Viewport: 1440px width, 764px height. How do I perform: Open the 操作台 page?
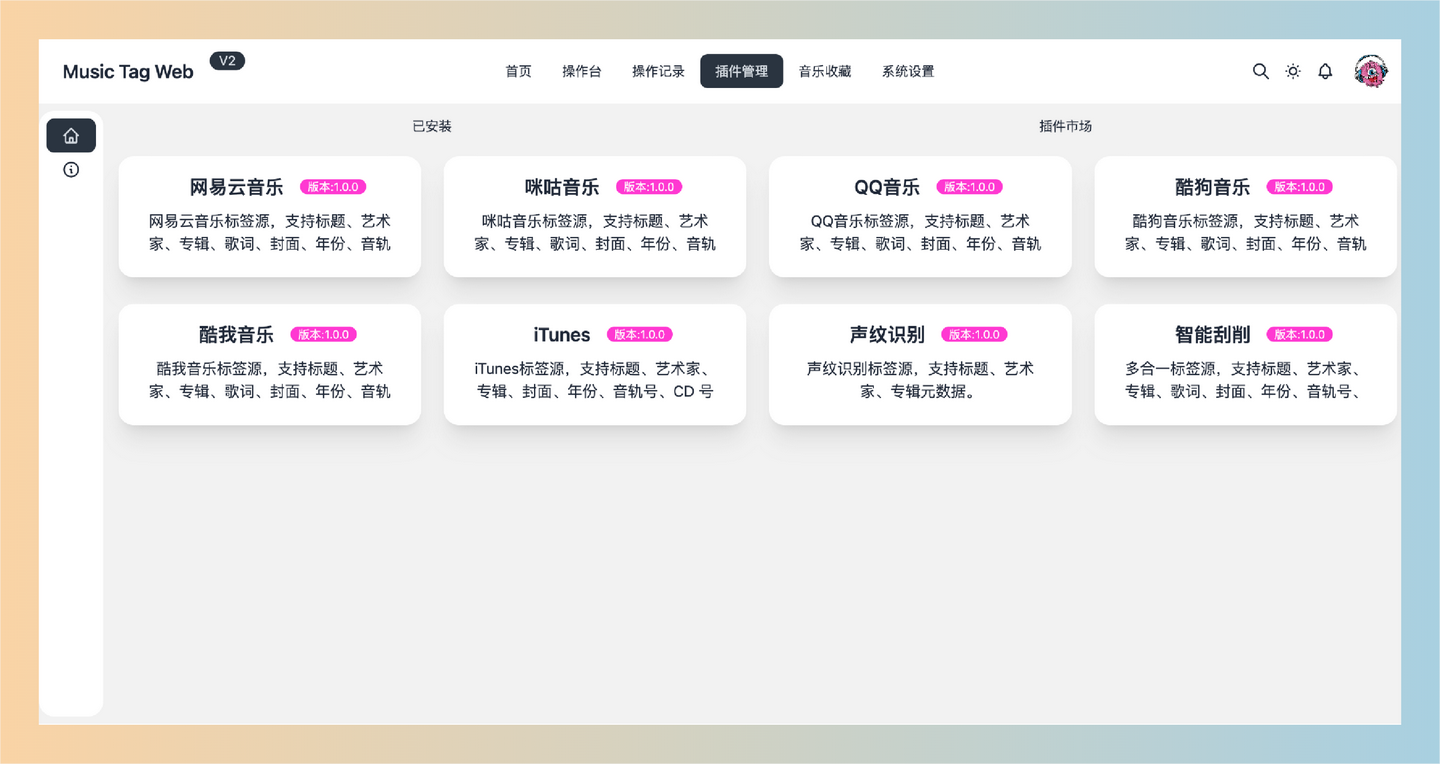pyautogui.click(x=583, y=71)
